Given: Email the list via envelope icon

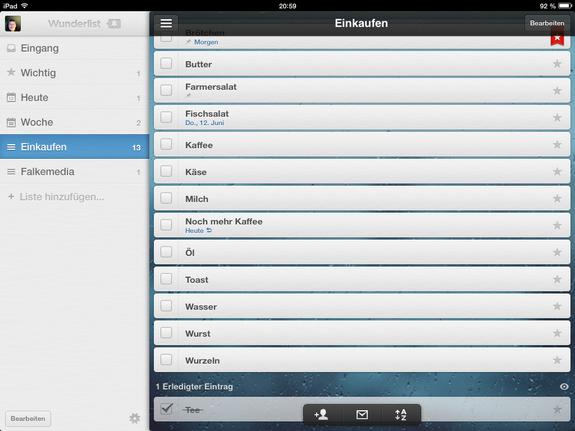Looking at the screenshot, I should [362, 415].
